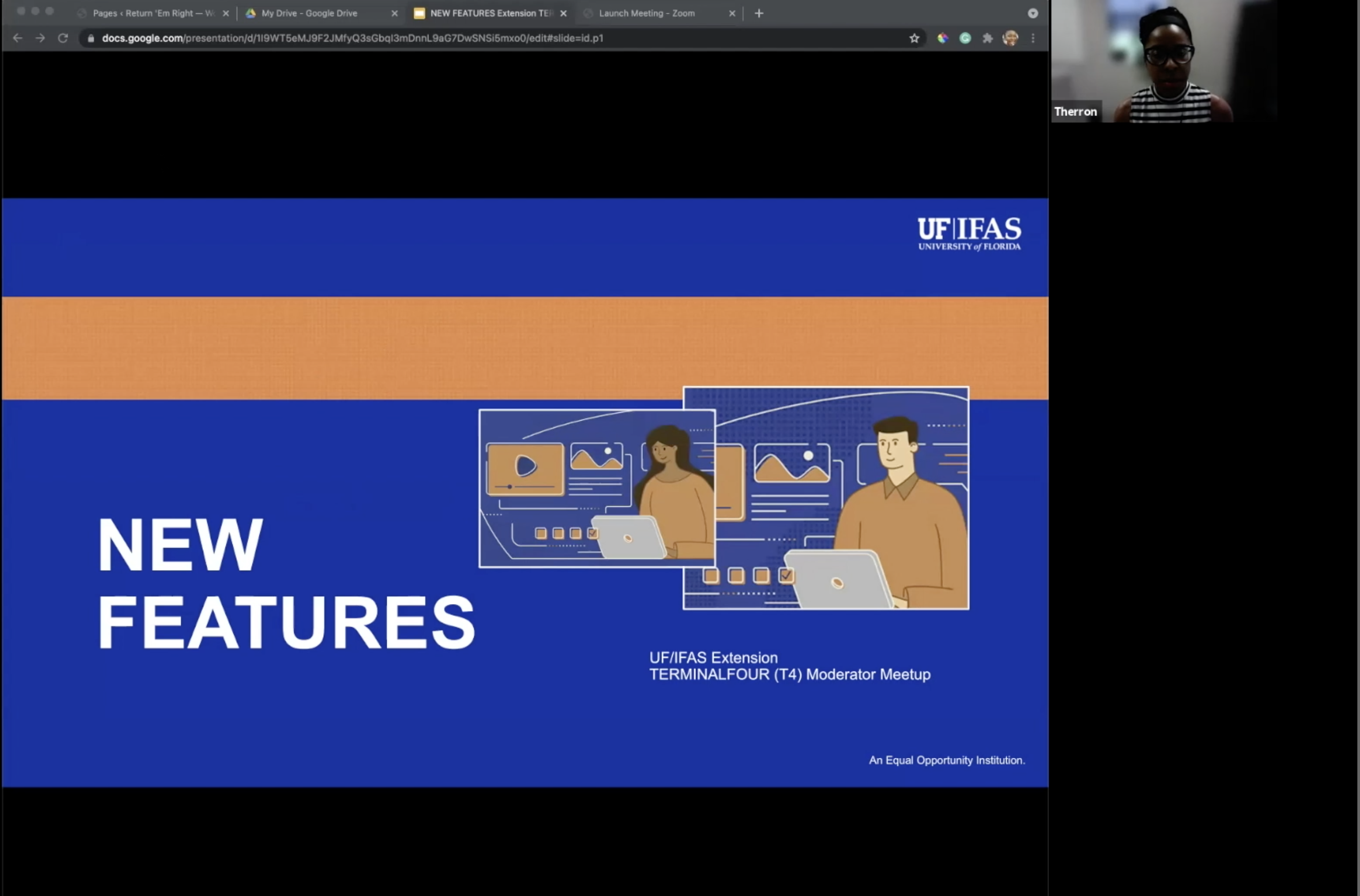Open the Chrome three-dot menu
This screenshot has width=1360, height=896.
1033,38
